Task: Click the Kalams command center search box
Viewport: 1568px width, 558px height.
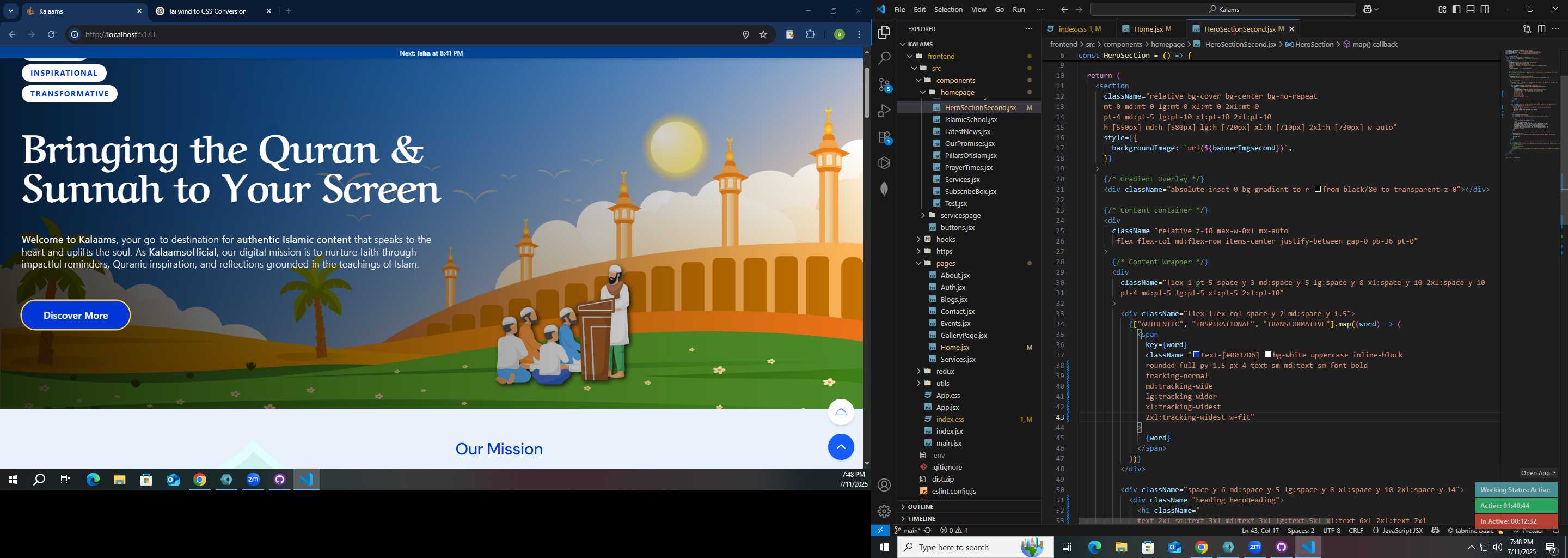Action: (x=1222, y=10)
